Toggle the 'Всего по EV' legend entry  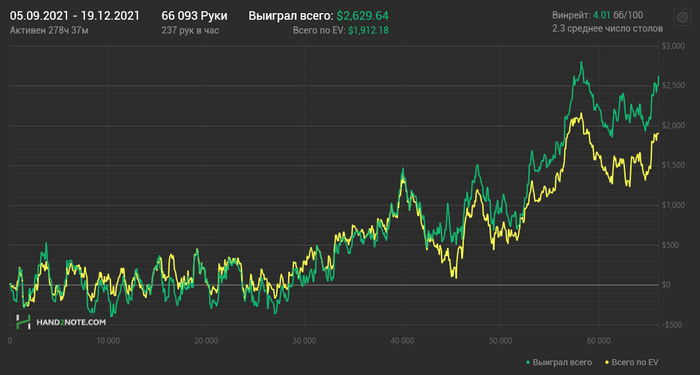(631, 362)
